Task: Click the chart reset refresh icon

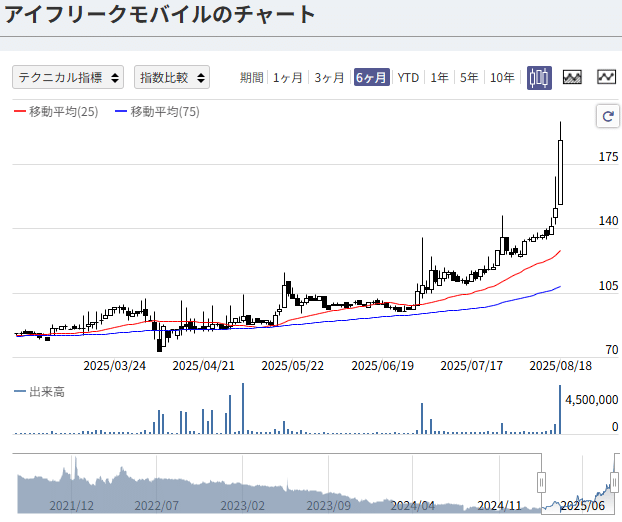Action: (608, 116)
